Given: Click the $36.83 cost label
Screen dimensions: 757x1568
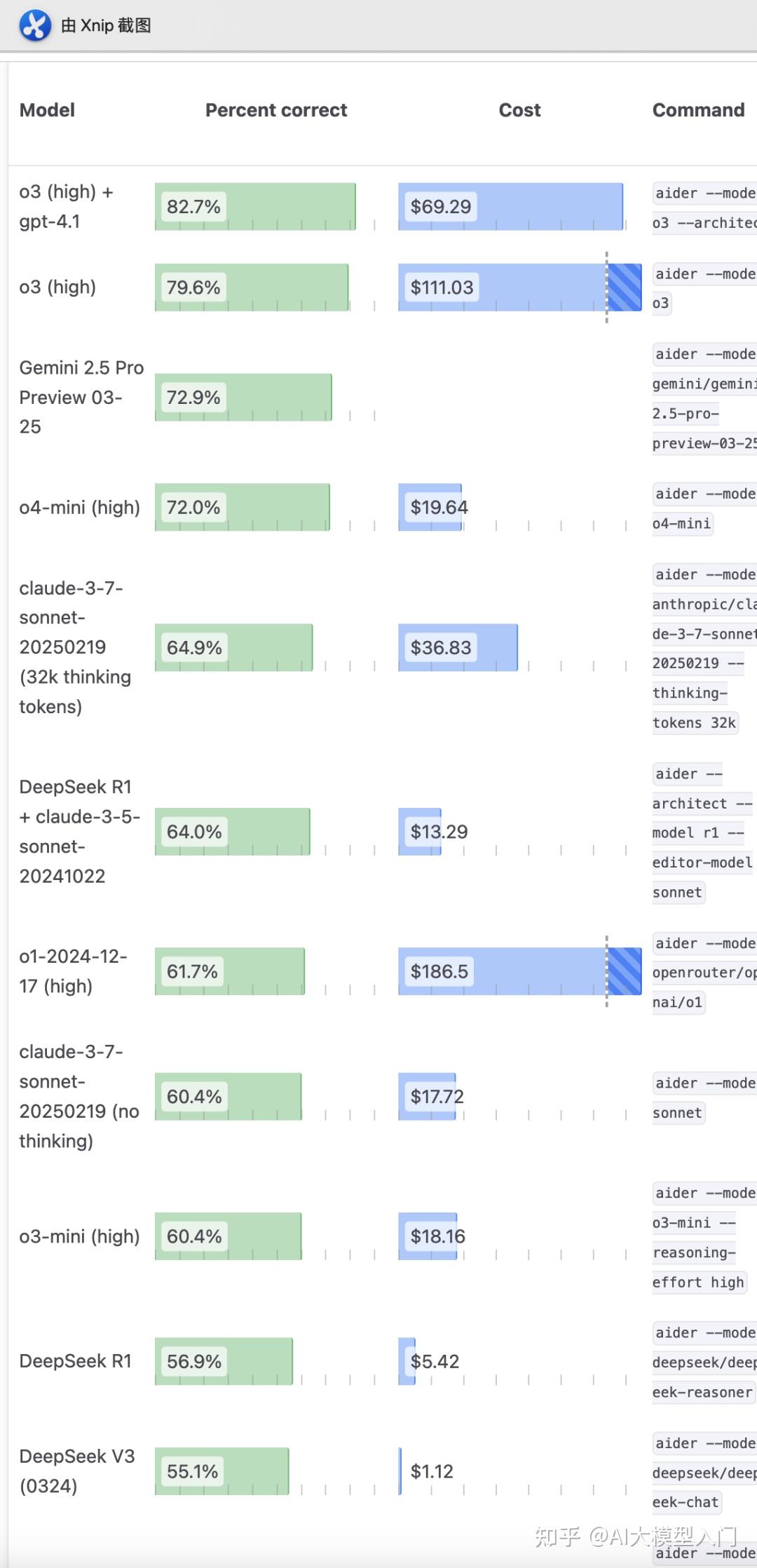Looking at the screenshot, I should click(441, 647).
